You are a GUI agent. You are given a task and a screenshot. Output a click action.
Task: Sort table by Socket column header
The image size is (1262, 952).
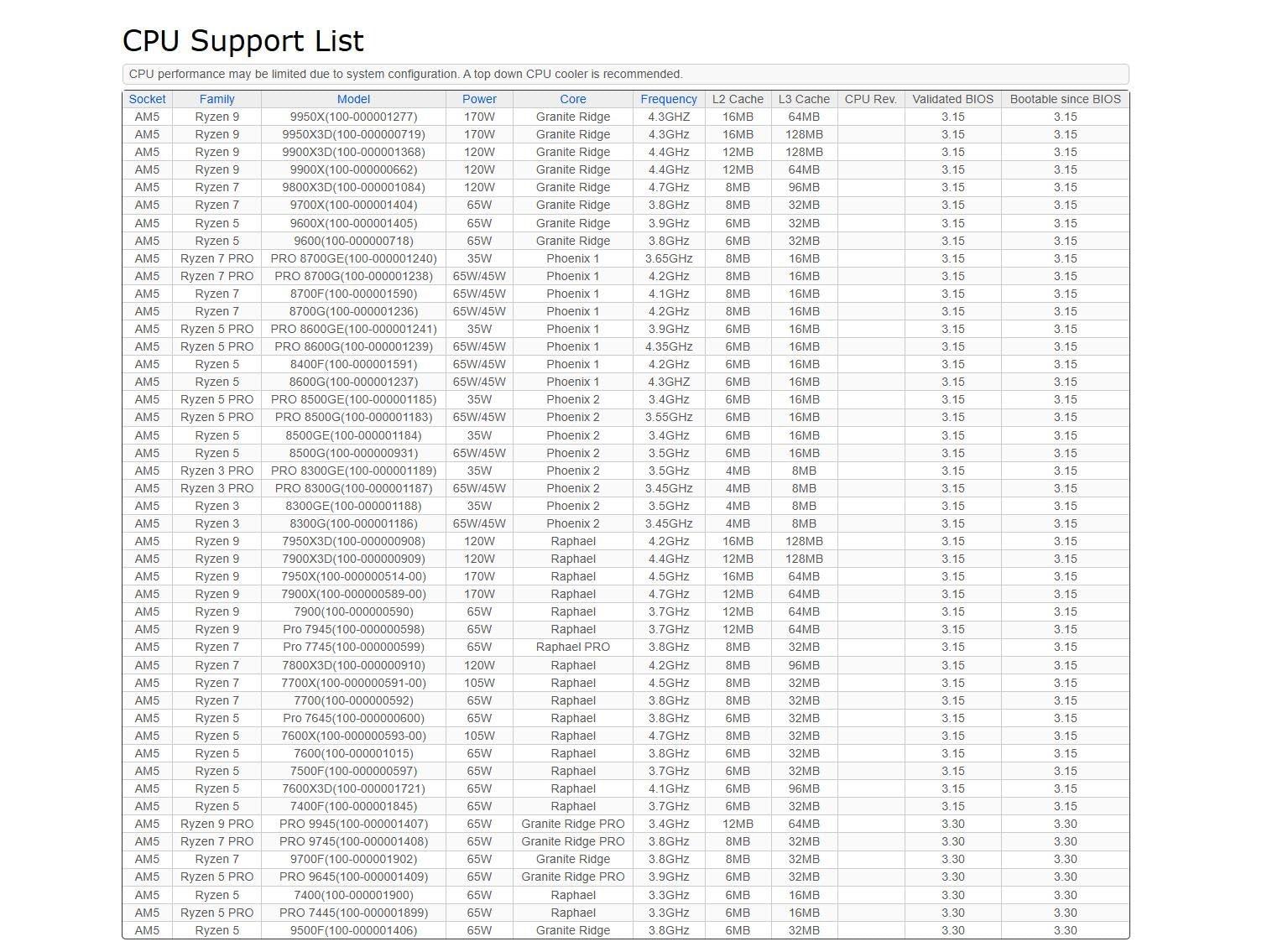147,99
